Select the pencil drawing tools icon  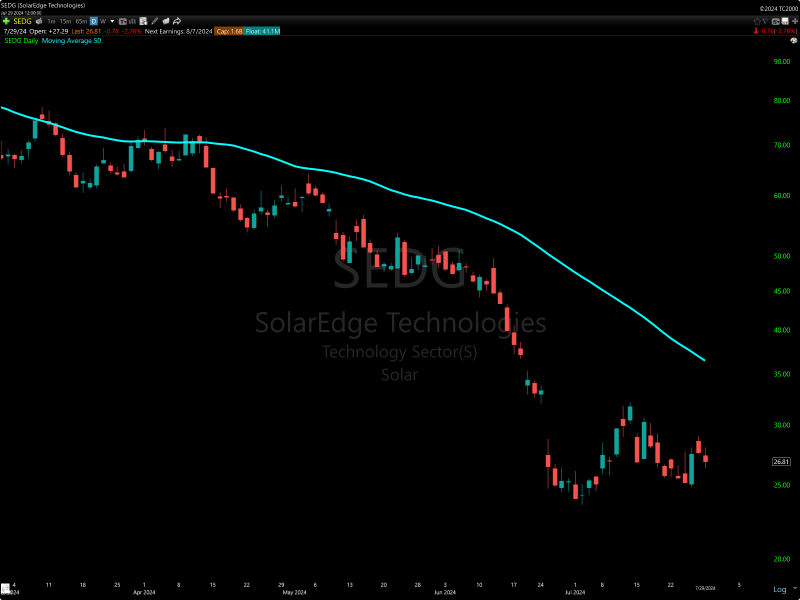155,21
